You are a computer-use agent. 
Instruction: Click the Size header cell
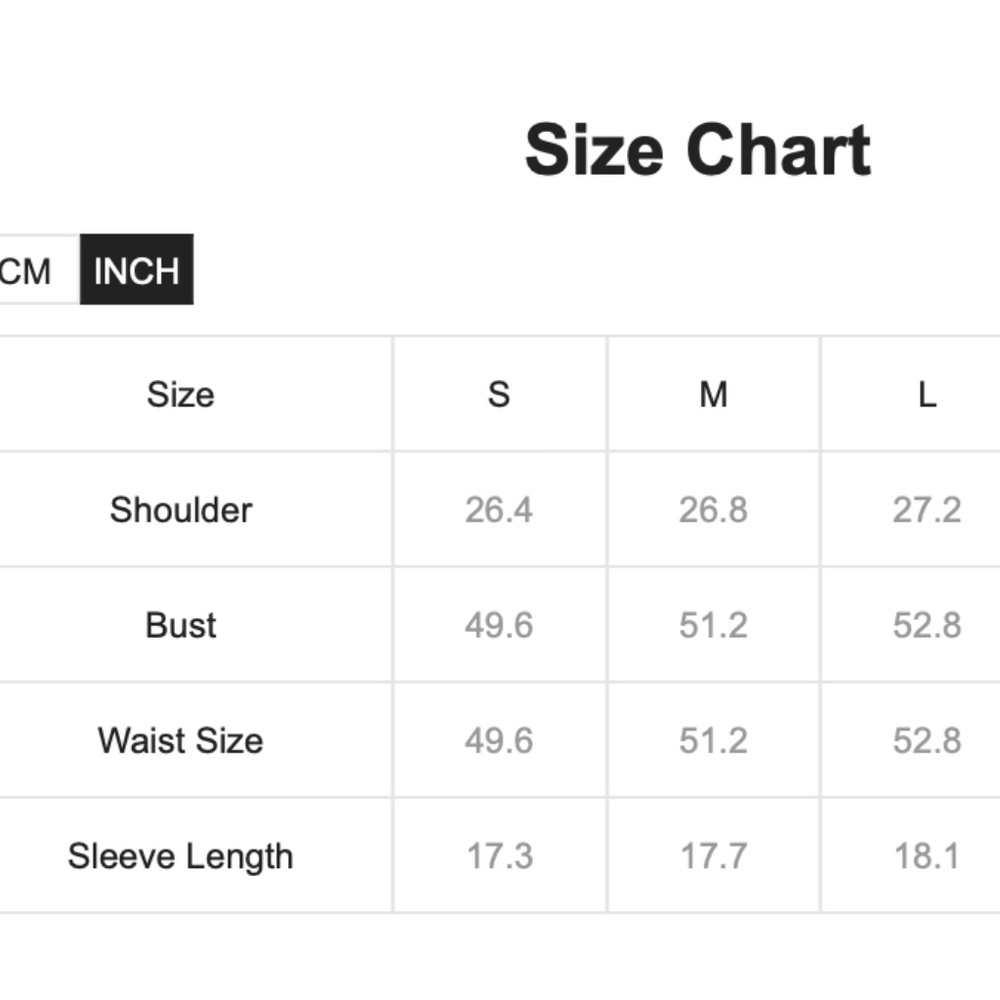(180, 394)
